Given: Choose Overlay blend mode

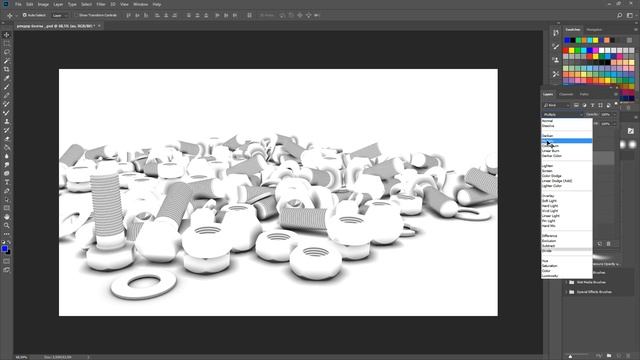Looking at the screenshot, I should point(567,196).
